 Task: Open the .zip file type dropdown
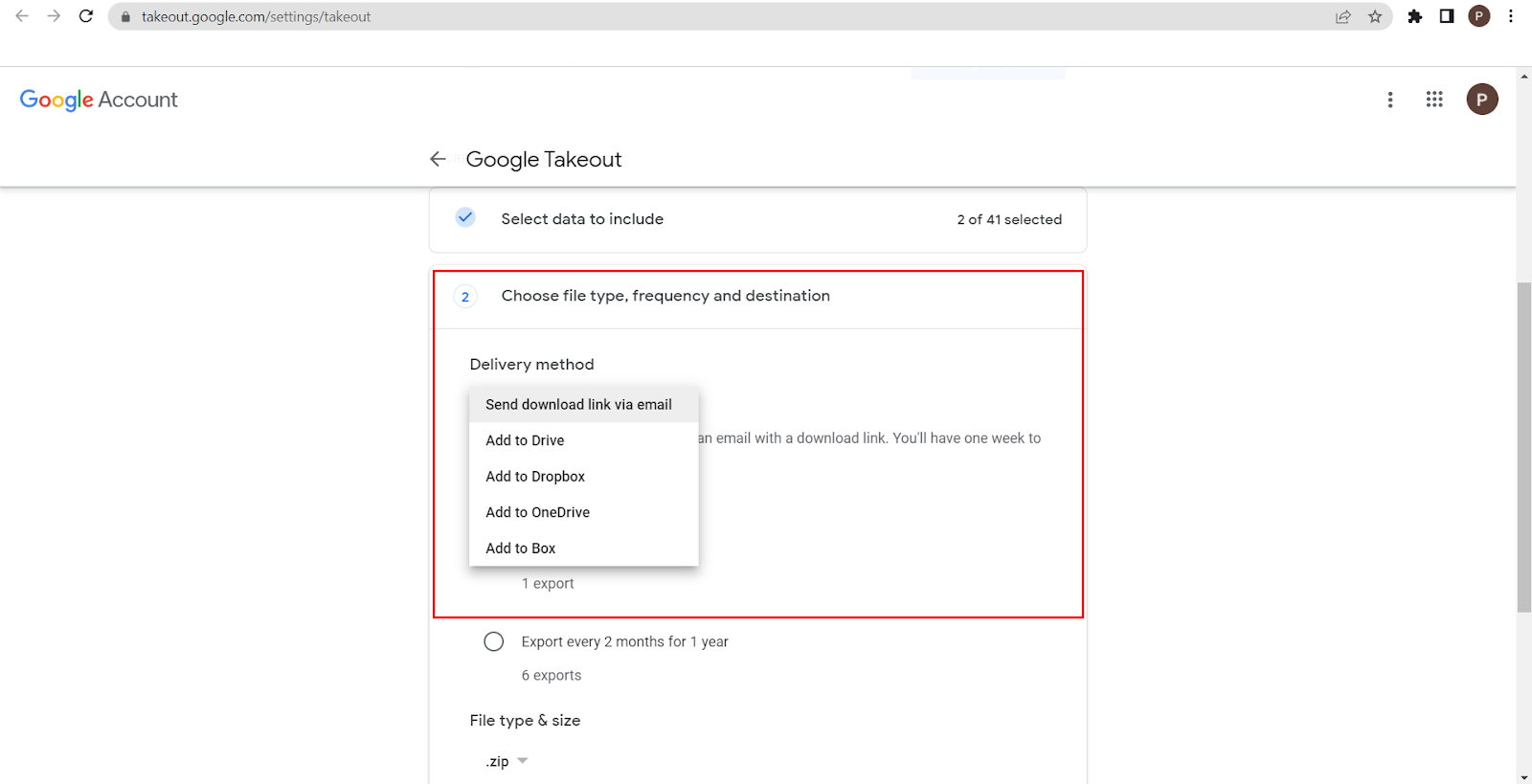(x=507, y=762)
